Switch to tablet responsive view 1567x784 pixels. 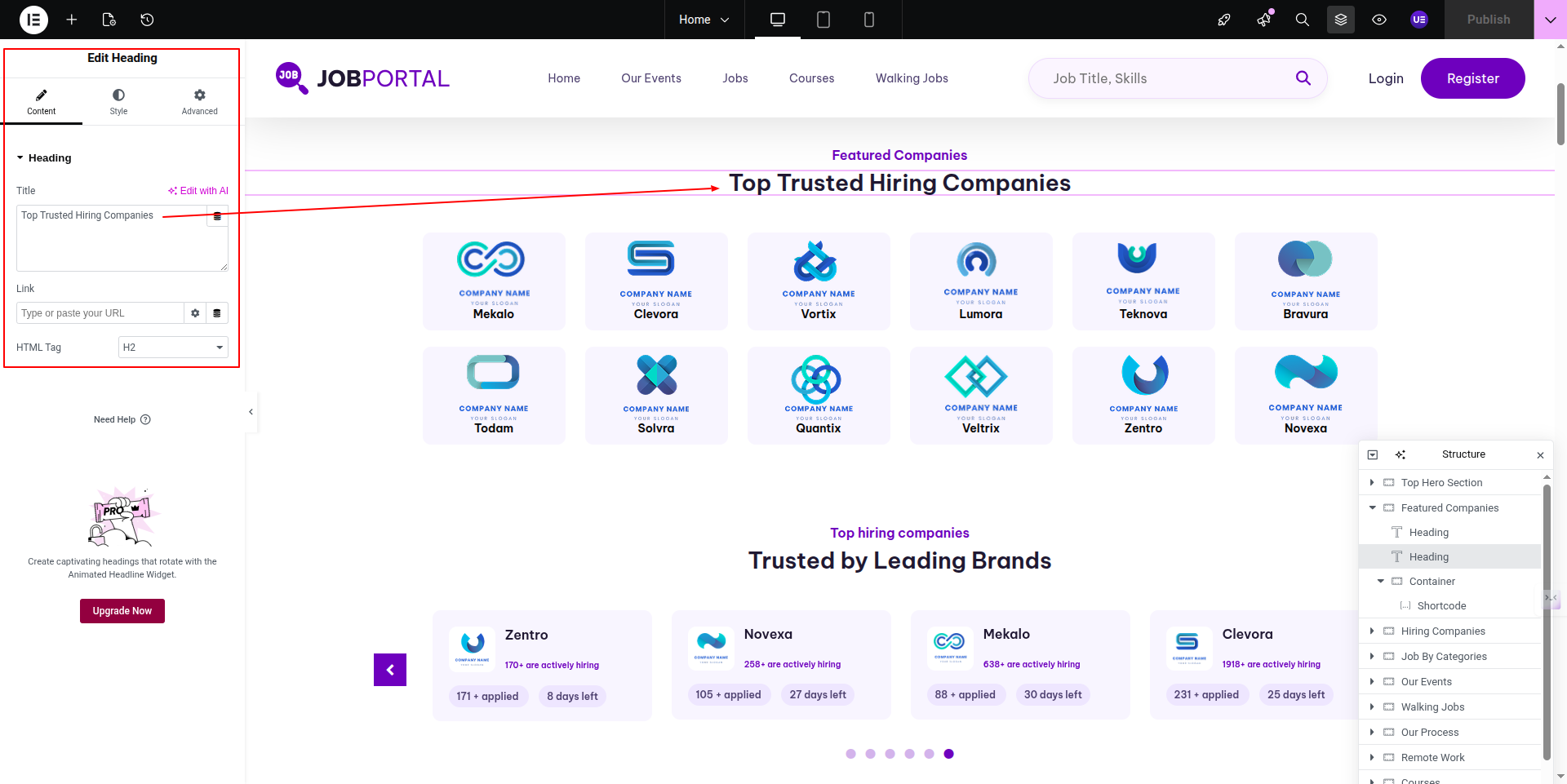point(823,20)
